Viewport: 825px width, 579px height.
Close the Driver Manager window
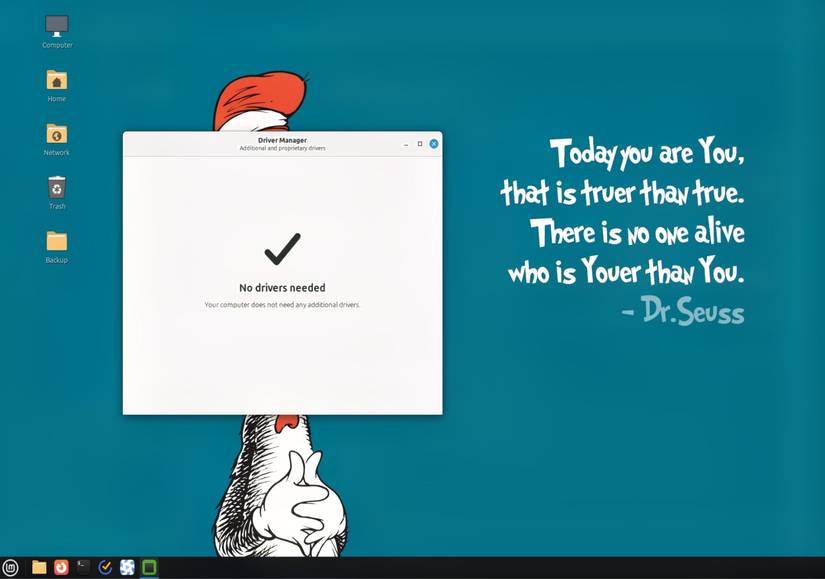point(432,143)
